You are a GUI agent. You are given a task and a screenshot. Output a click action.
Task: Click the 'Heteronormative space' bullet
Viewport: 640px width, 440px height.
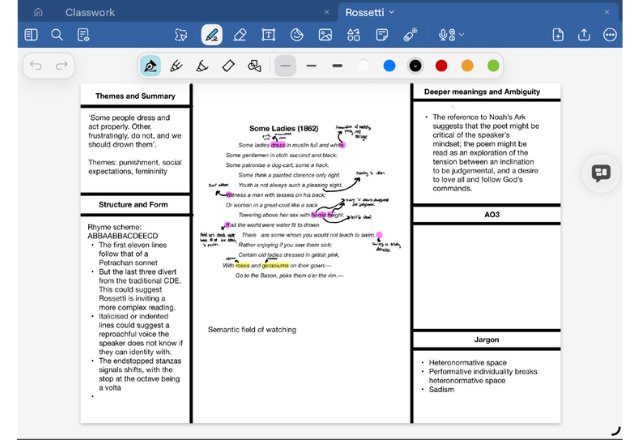pos(468,362)
